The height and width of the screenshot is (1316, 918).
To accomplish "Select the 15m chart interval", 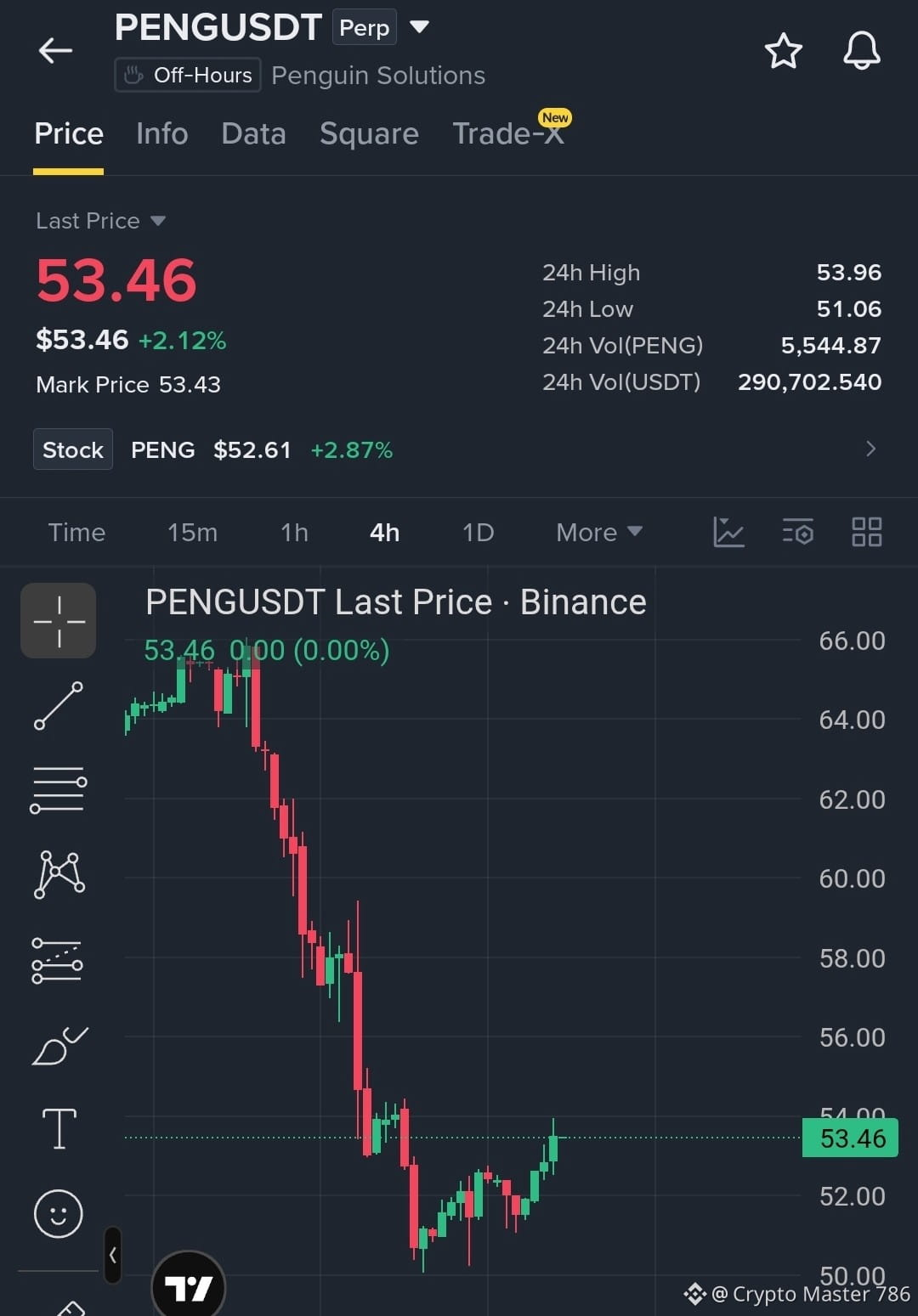I will click(x=192, y=533).
